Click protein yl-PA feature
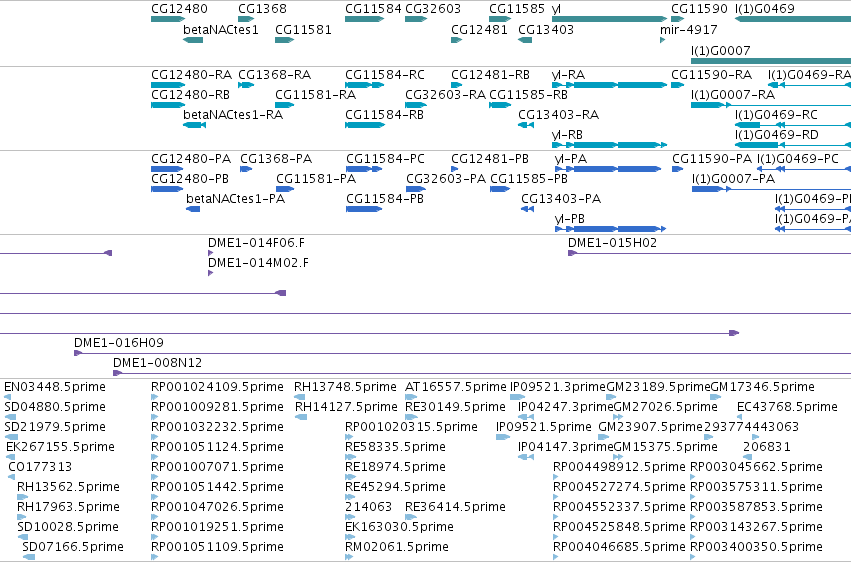Viewport: 851px width, 562px height. click(x=608, y=169)
